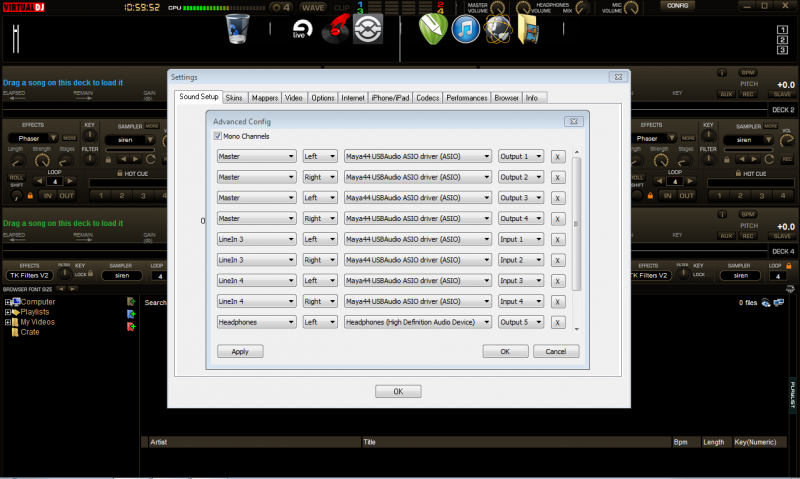Click Cancel in Advanced Config dialog
Image resolution: width=800 pixels, height=479 pixels.
[556, 351]
